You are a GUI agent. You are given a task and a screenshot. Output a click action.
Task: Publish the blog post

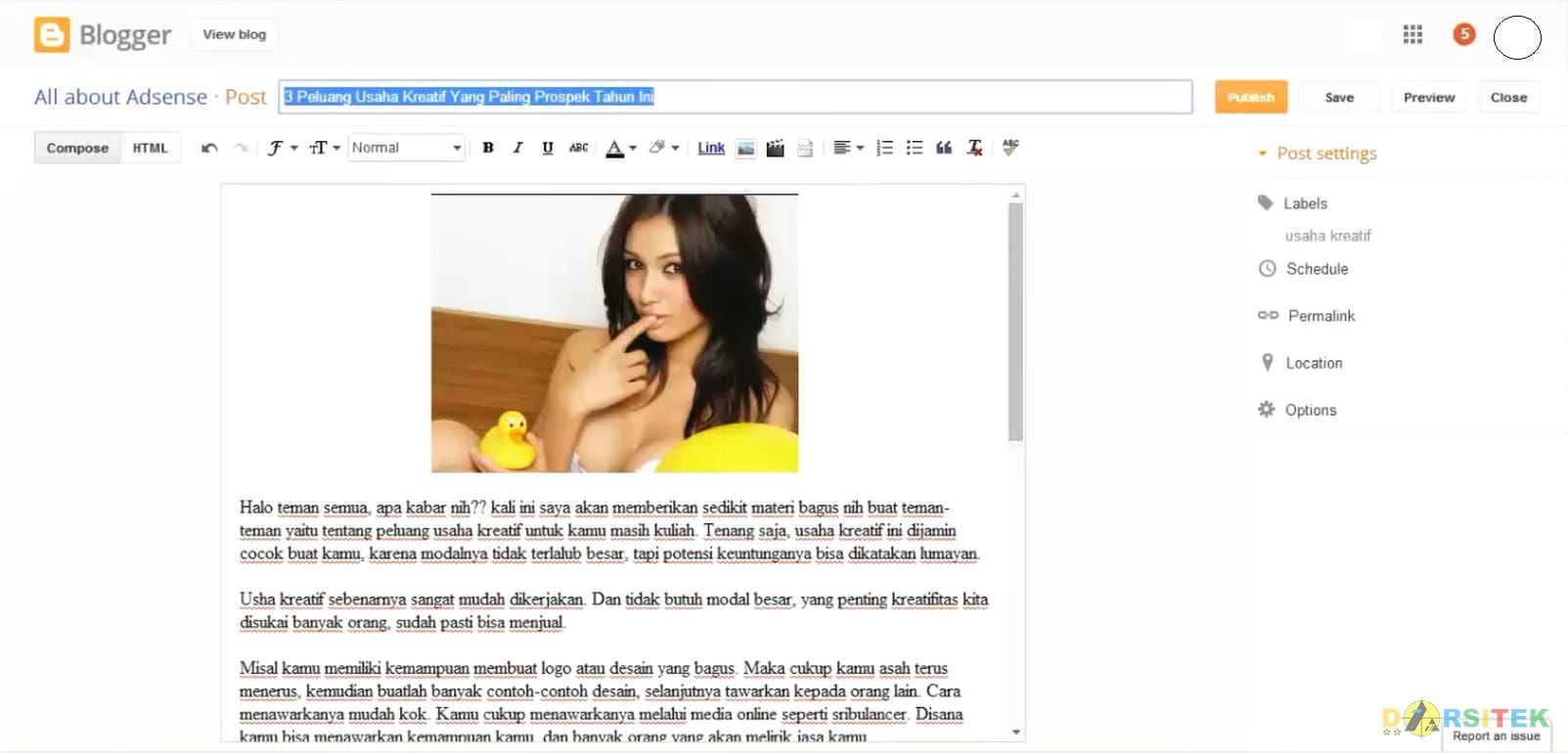click(x=1251, y=97)
